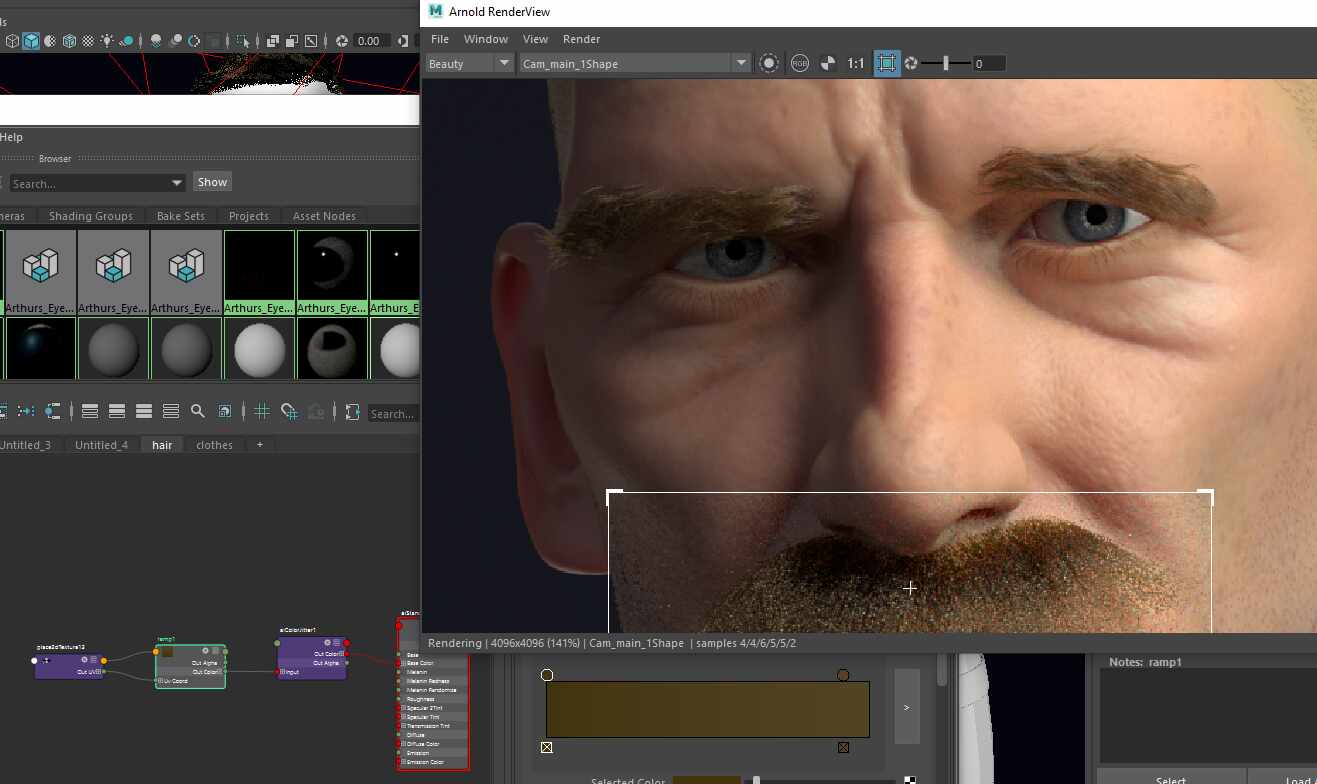The image size is (1317, 784).
Task: Expand the Hypershade browser search dropdown arrow
Action: click(x=177, y=183)
